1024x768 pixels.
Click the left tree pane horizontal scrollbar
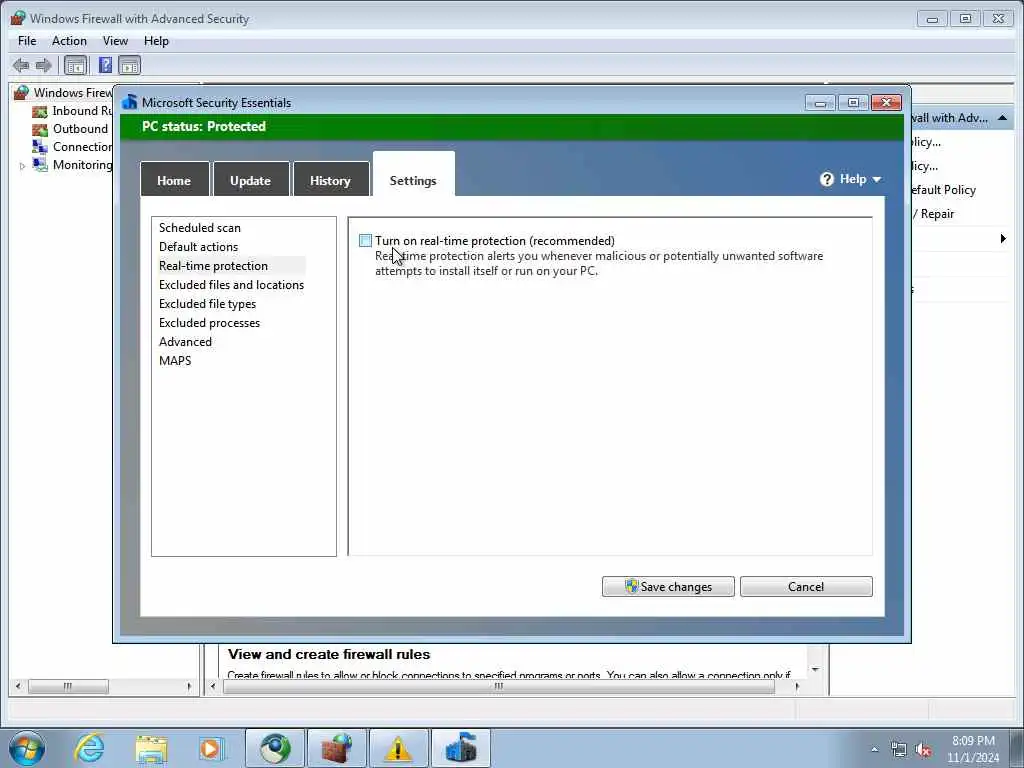68,686
